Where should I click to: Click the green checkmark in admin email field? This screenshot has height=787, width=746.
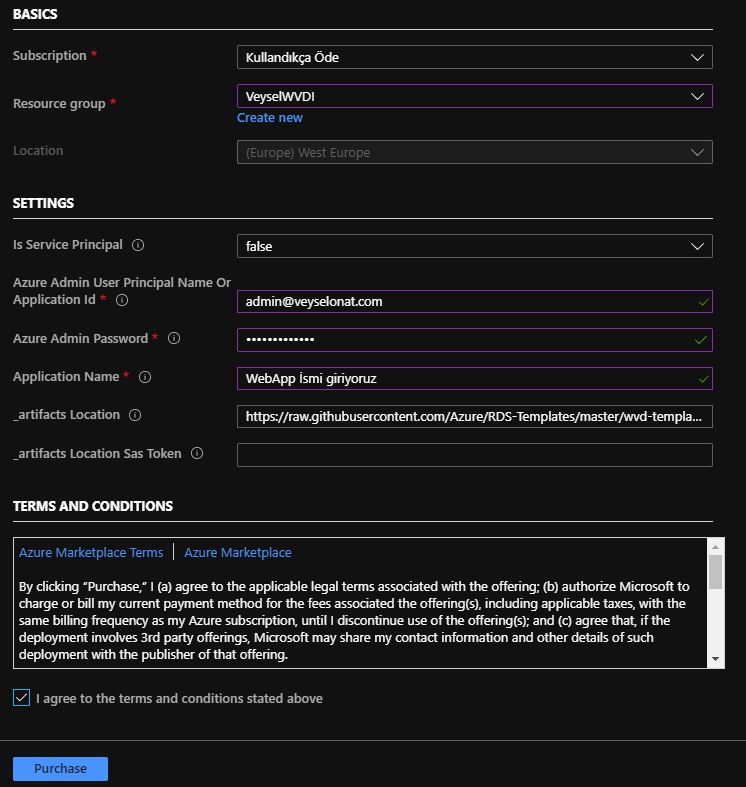click(703, 302)
